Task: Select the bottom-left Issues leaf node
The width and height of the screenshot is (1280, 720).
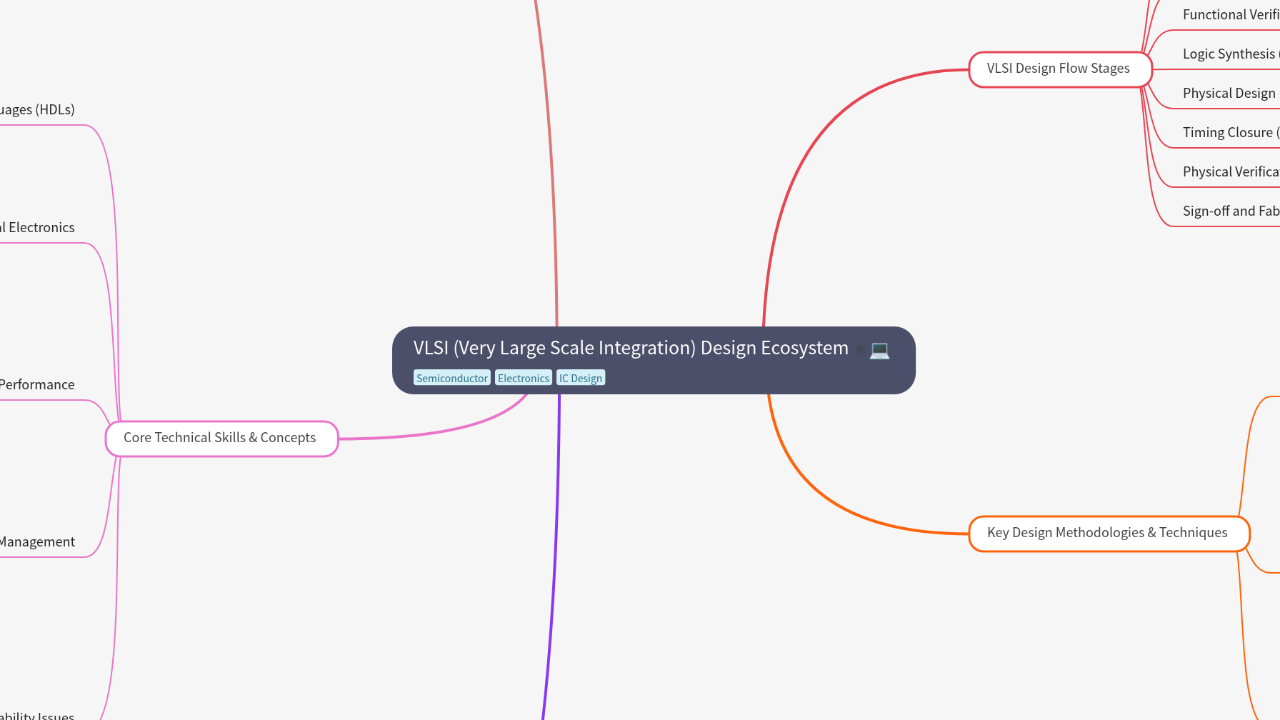Action: pos(38,716)
